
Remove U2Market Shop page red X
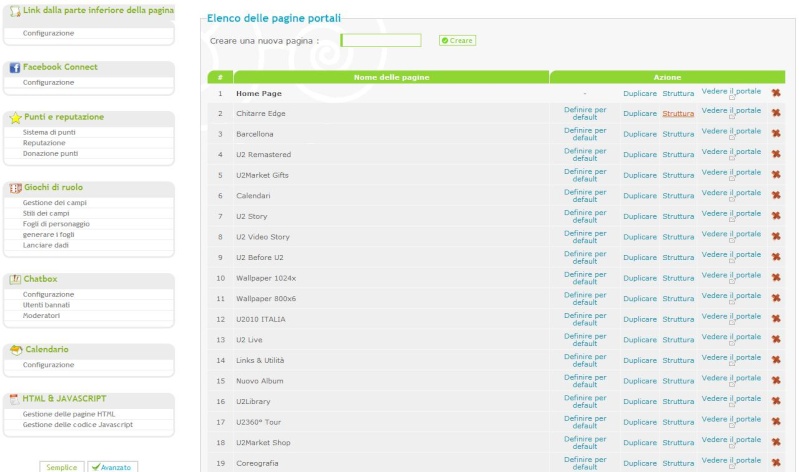click(x=776, y=442)
